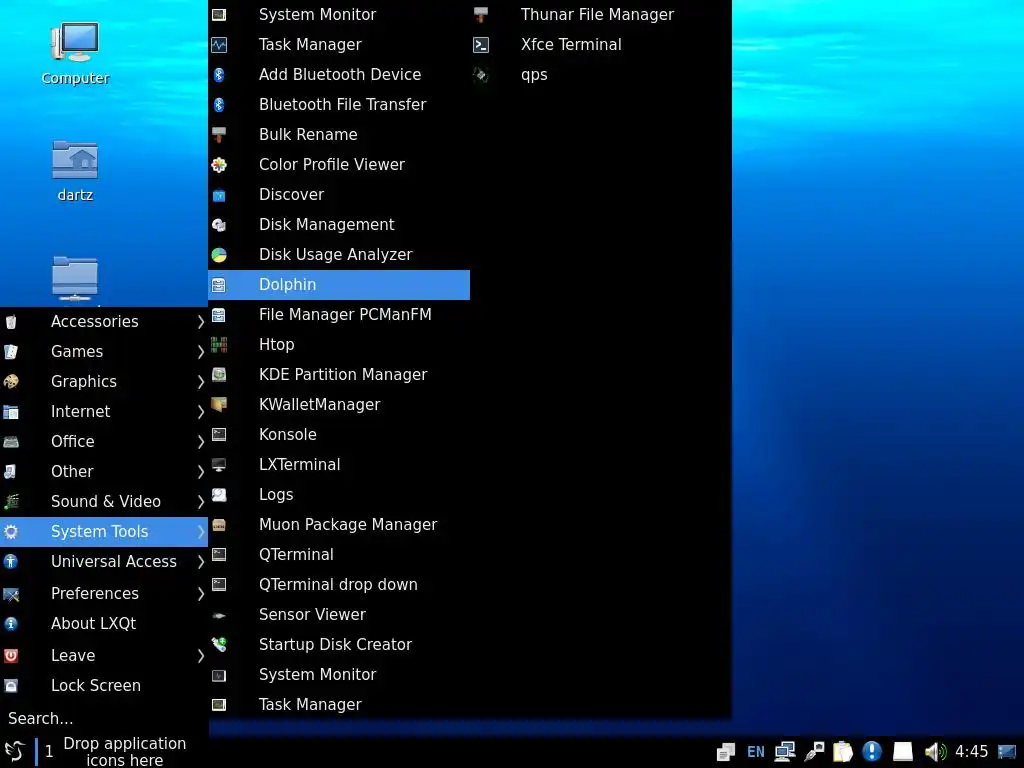The width and height of the screenshot is (1024, 768).
Task: Expand the Preferences submenu
Action: point(104,594)
